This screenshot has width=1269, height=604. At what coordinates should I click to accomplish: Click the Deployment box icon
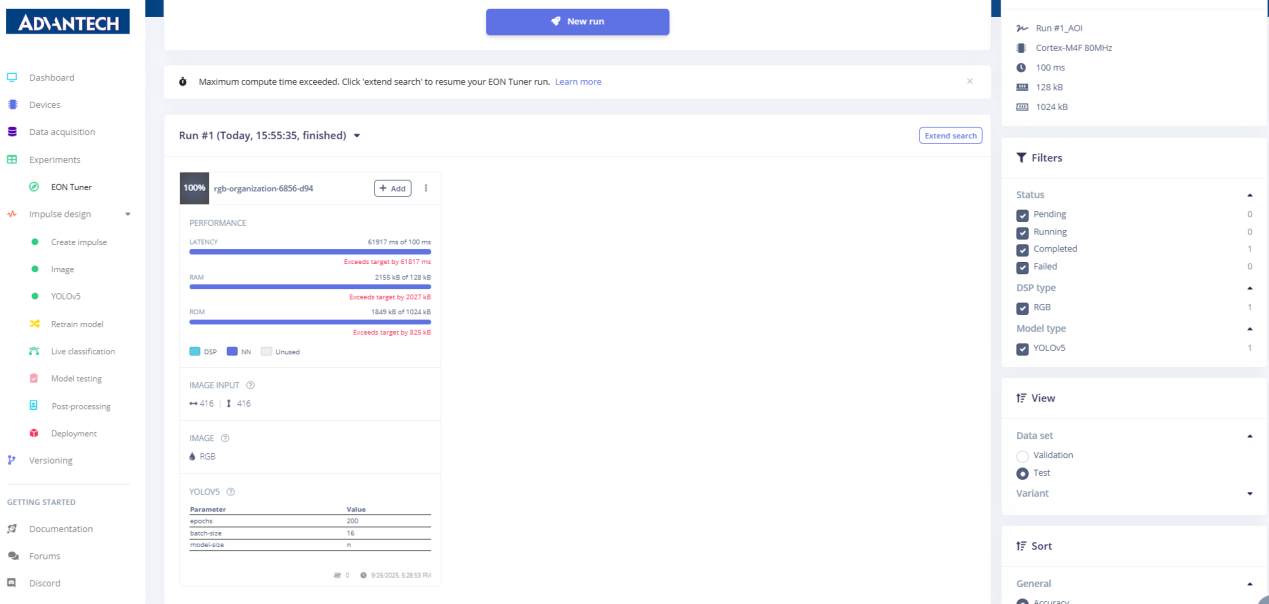point(34,433)
